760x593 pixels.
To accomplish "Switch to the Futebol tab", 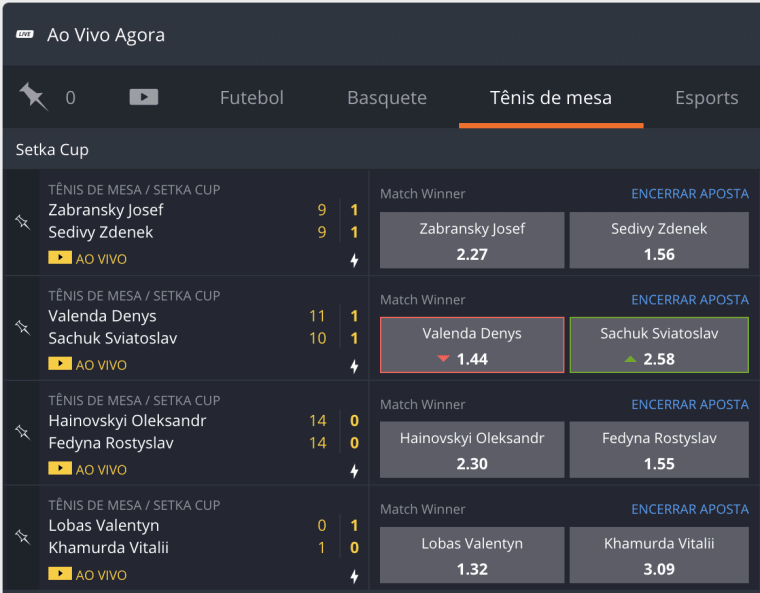I will [252, 98].
